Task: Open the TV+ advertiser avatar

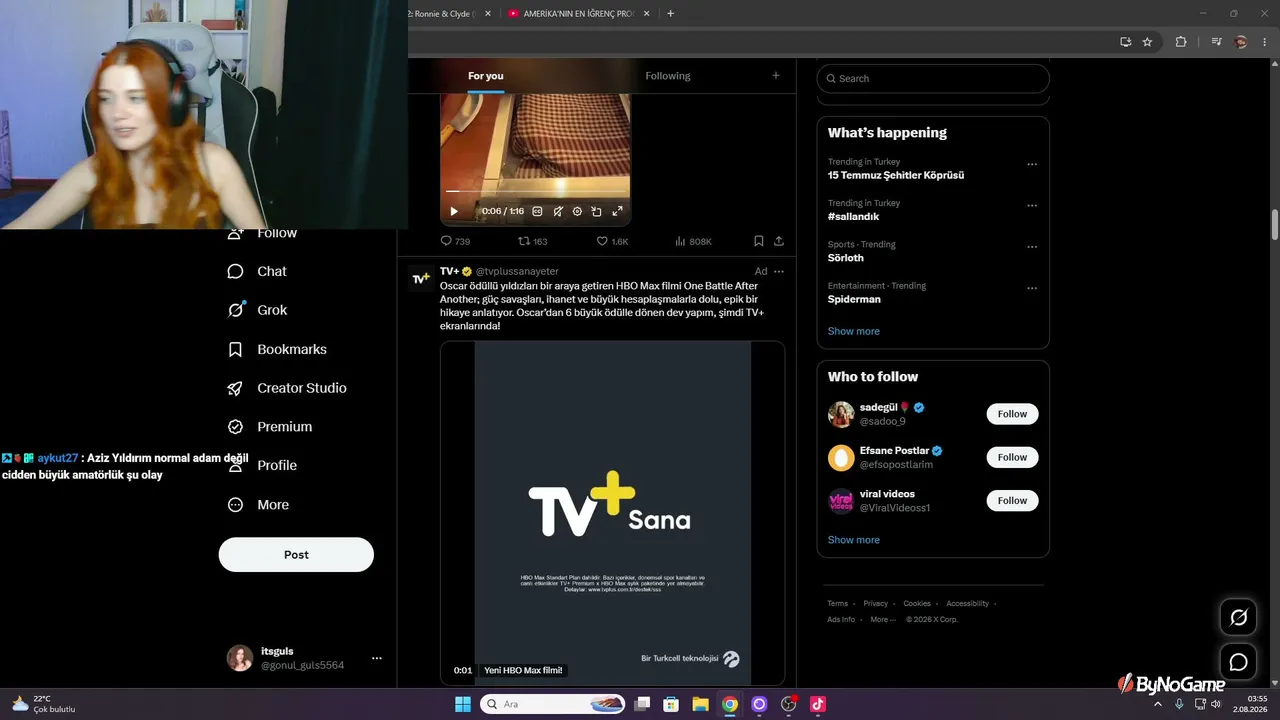Action: tap(420, 278)
